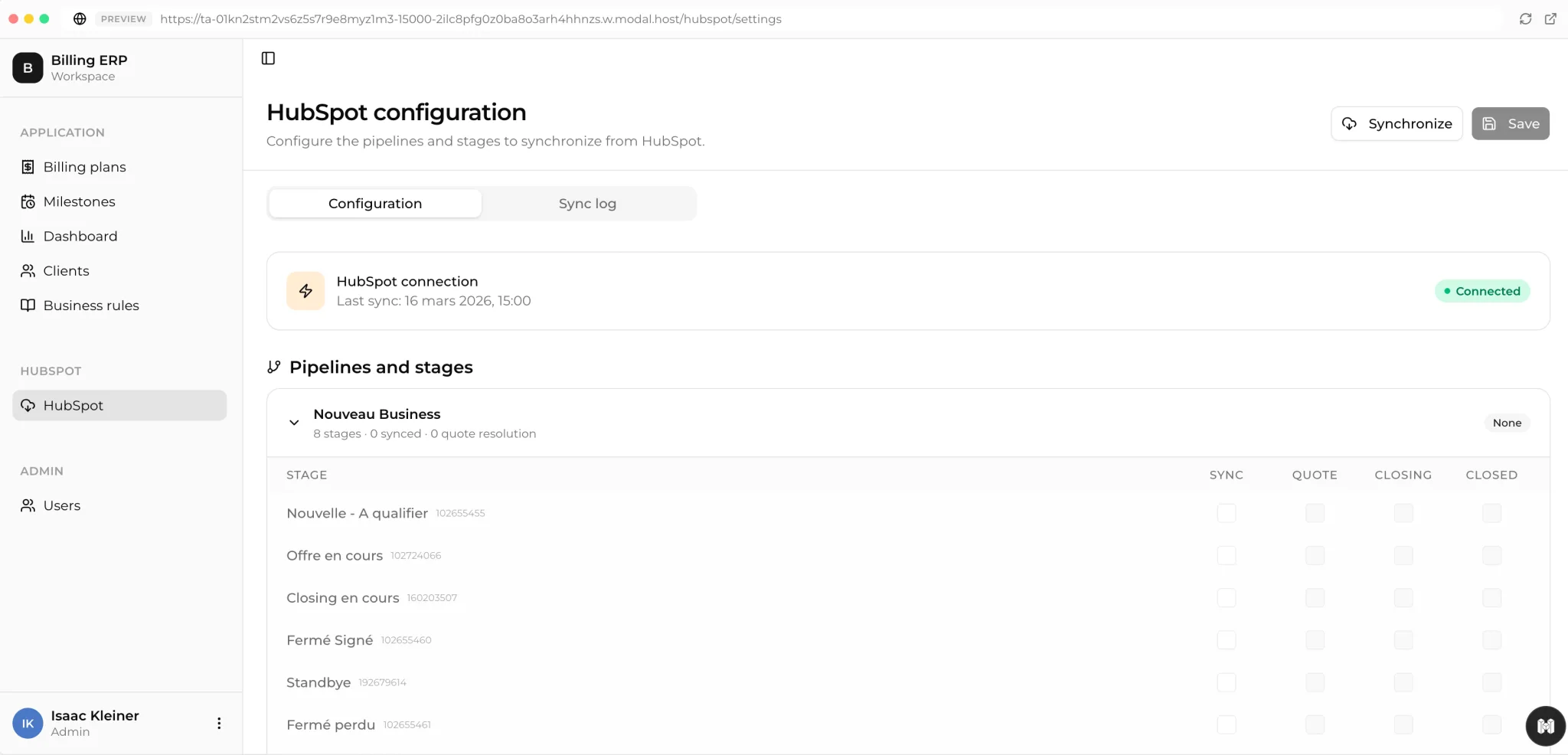This screenshot has height=755, width=1568.
Task: Click the HubSpot cloud icon in sidebar
Action: point(28,405)
